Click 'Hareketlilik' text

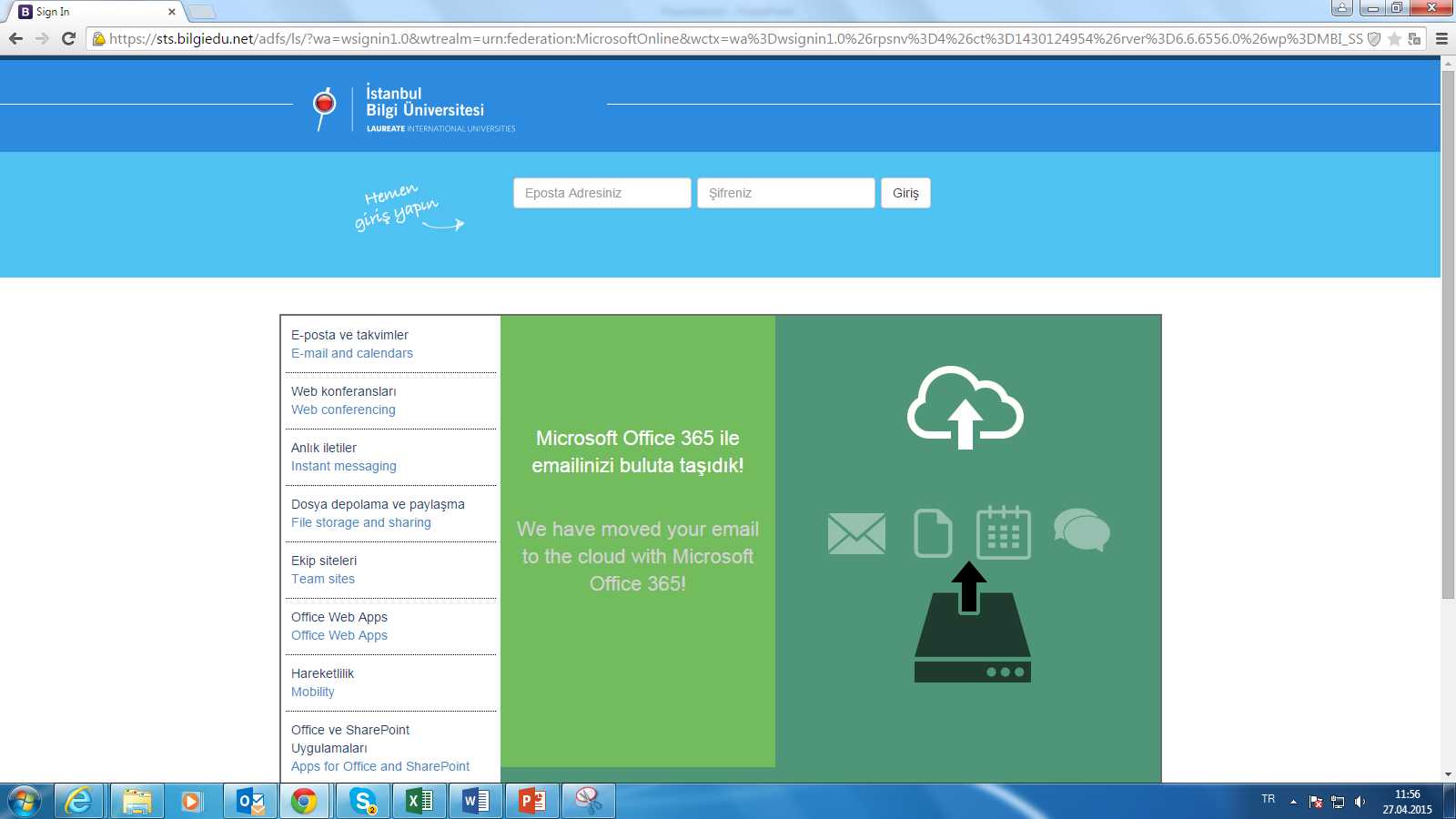point(322,673)
